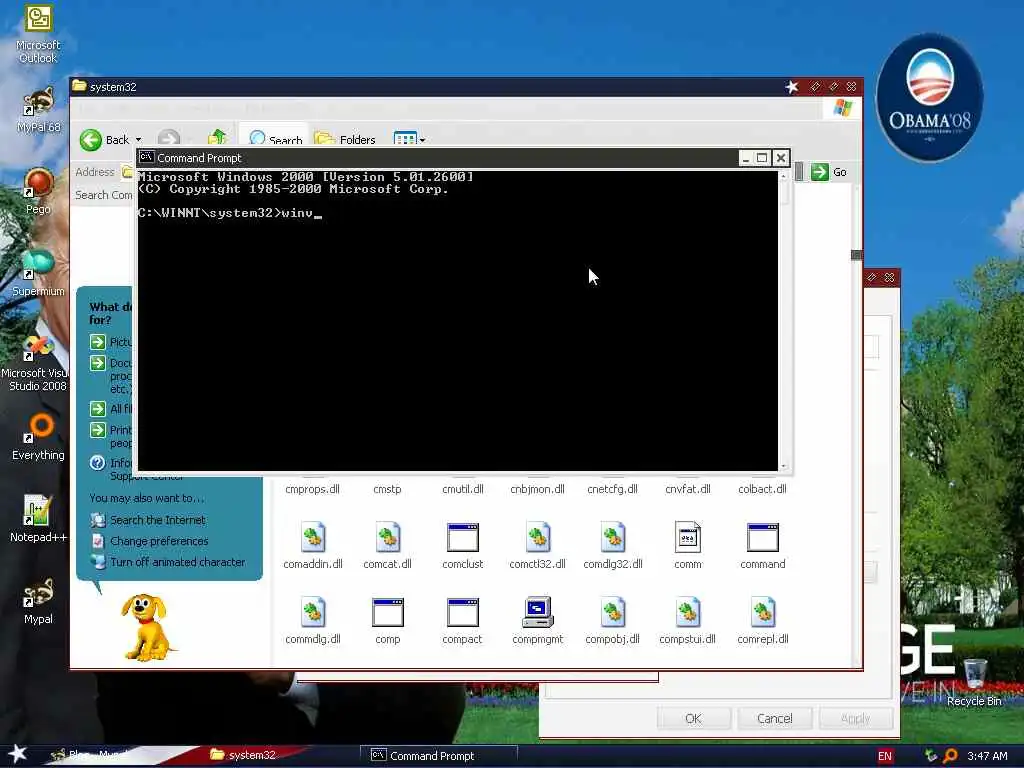Select the comrepl.dll file icon
The height and width of the screenshot is (768, 1024).
pos(763,613)
